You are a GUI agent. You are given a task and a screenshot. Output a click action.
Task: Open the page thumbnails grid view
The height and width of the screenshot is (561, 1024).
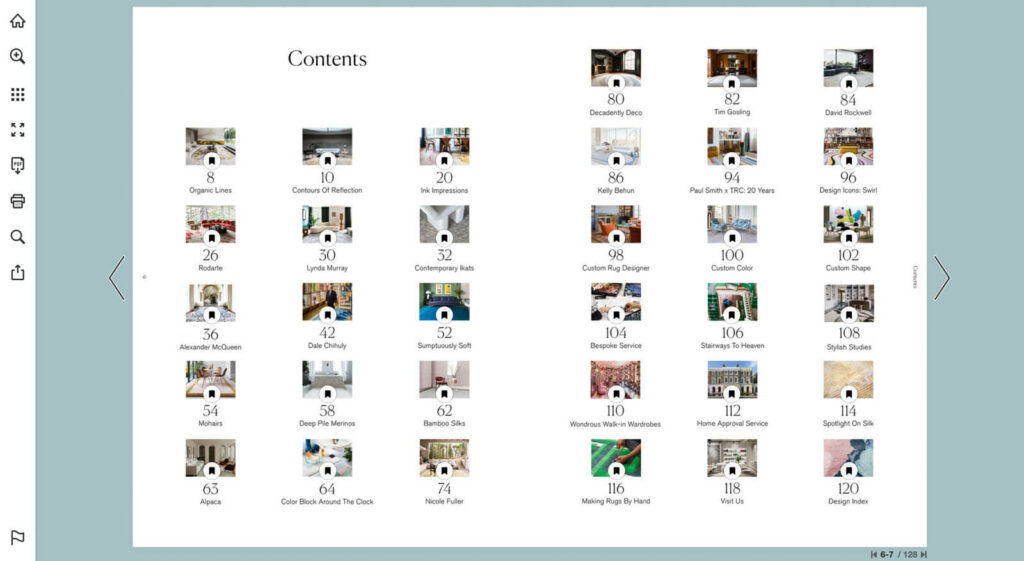[x=17, y=94]
